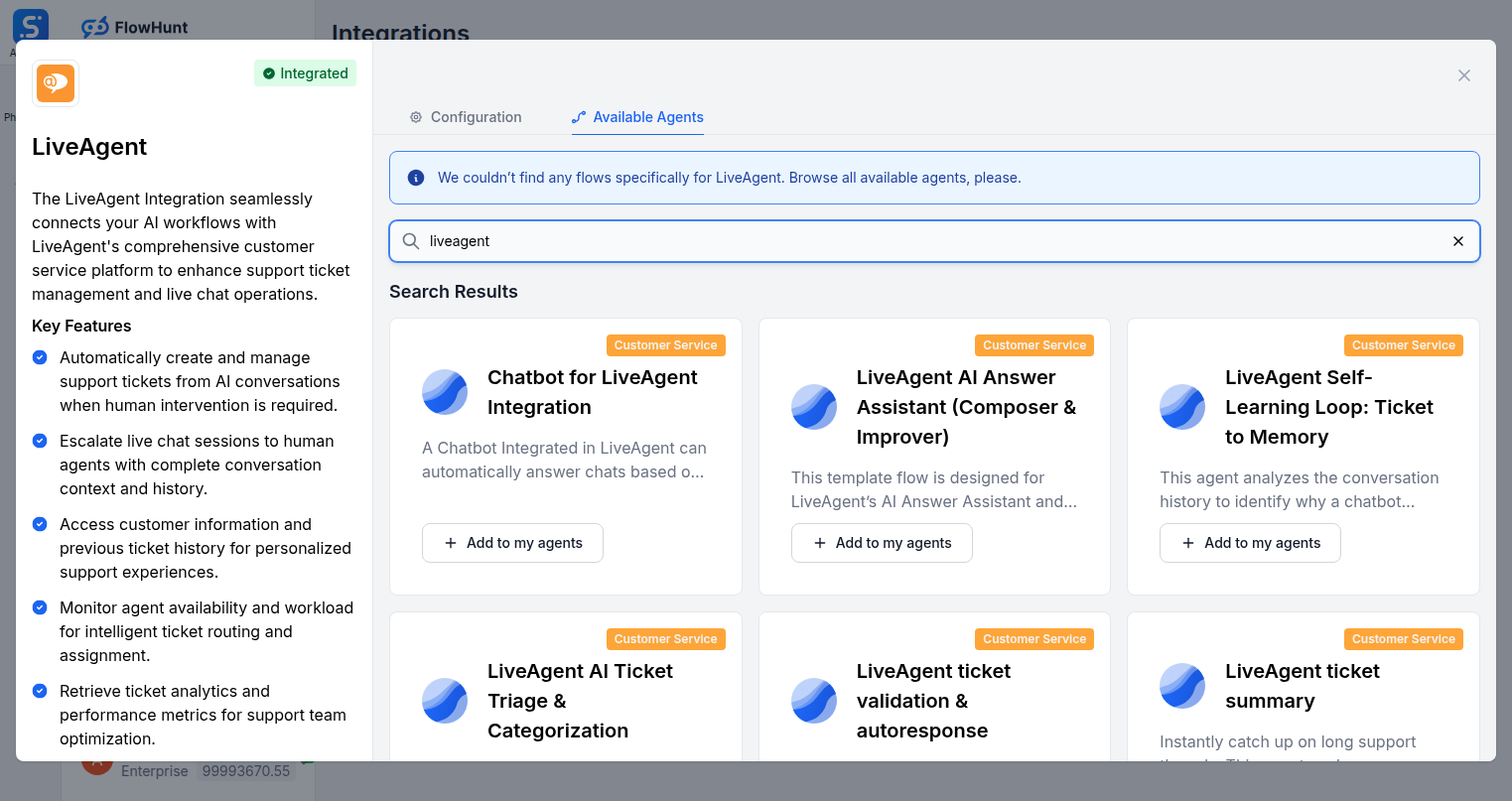Click the Integrated status badge

pos(305,72)
